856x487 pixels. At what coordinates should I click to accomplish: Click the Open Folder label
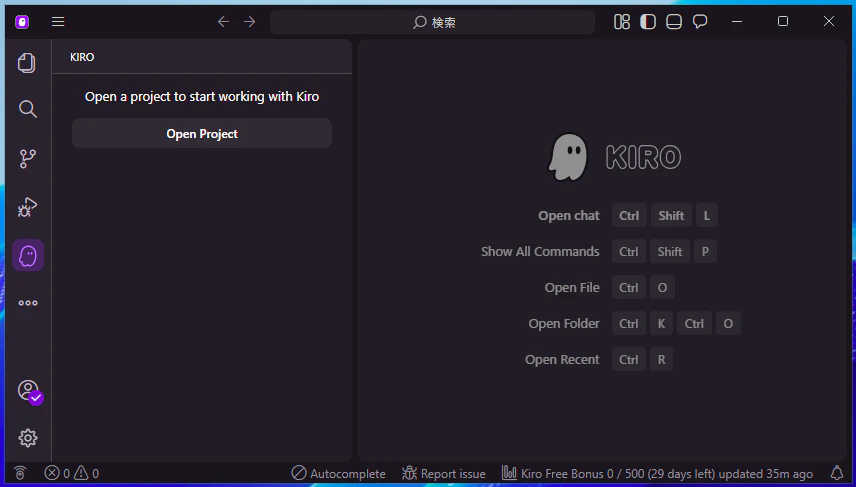click(564, 324)
